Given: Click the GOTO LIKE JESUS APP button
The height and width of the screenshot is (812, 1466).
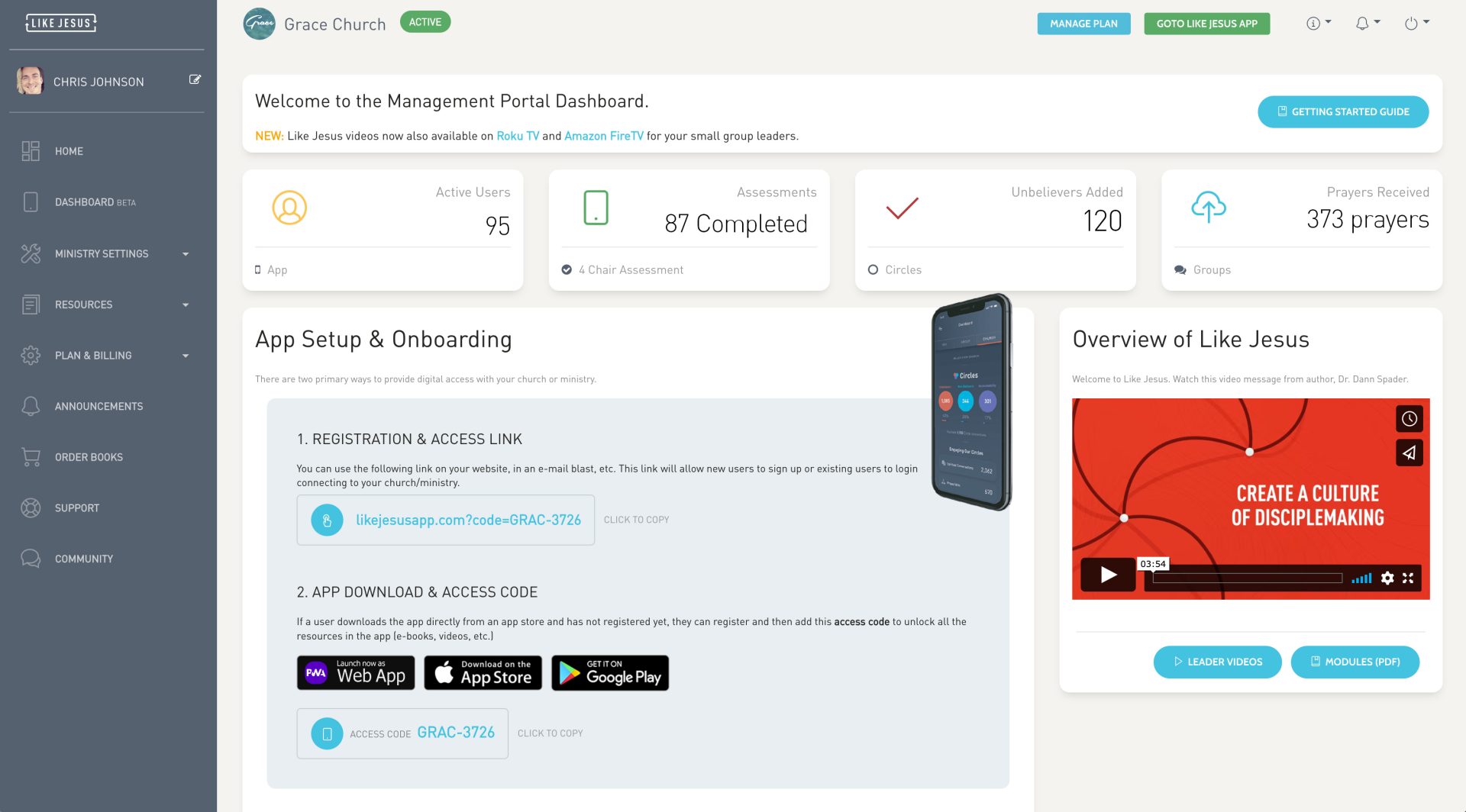Looking at the screenshot, I should click(x=1206, y=24).
